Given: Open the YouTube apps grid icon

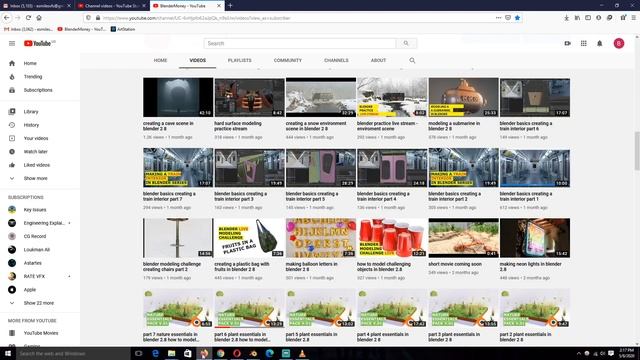Looking at the screenshot, I should click(584, 43).
